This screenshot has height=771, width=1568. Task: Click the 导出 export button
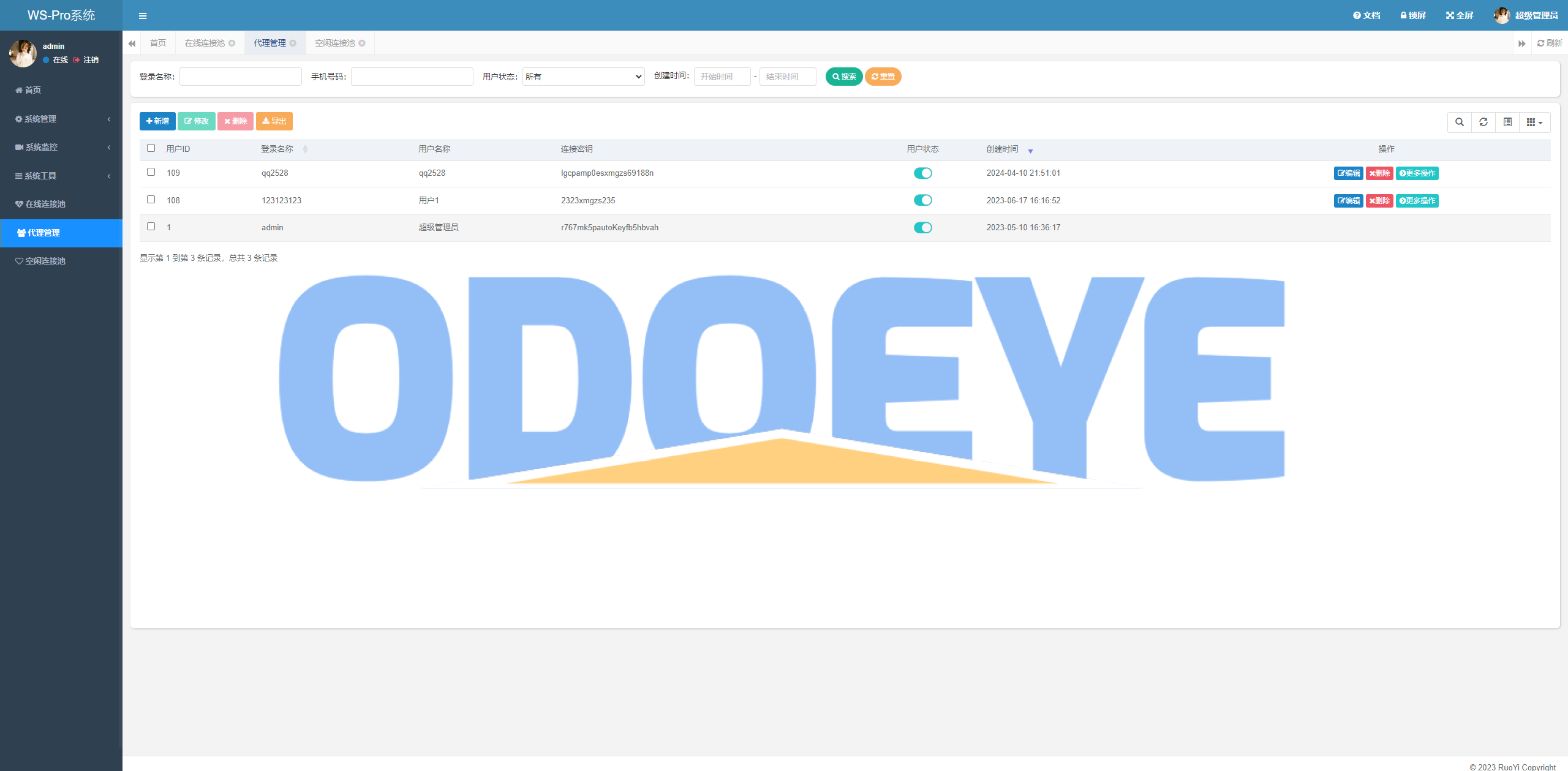[x=274, y=121]
